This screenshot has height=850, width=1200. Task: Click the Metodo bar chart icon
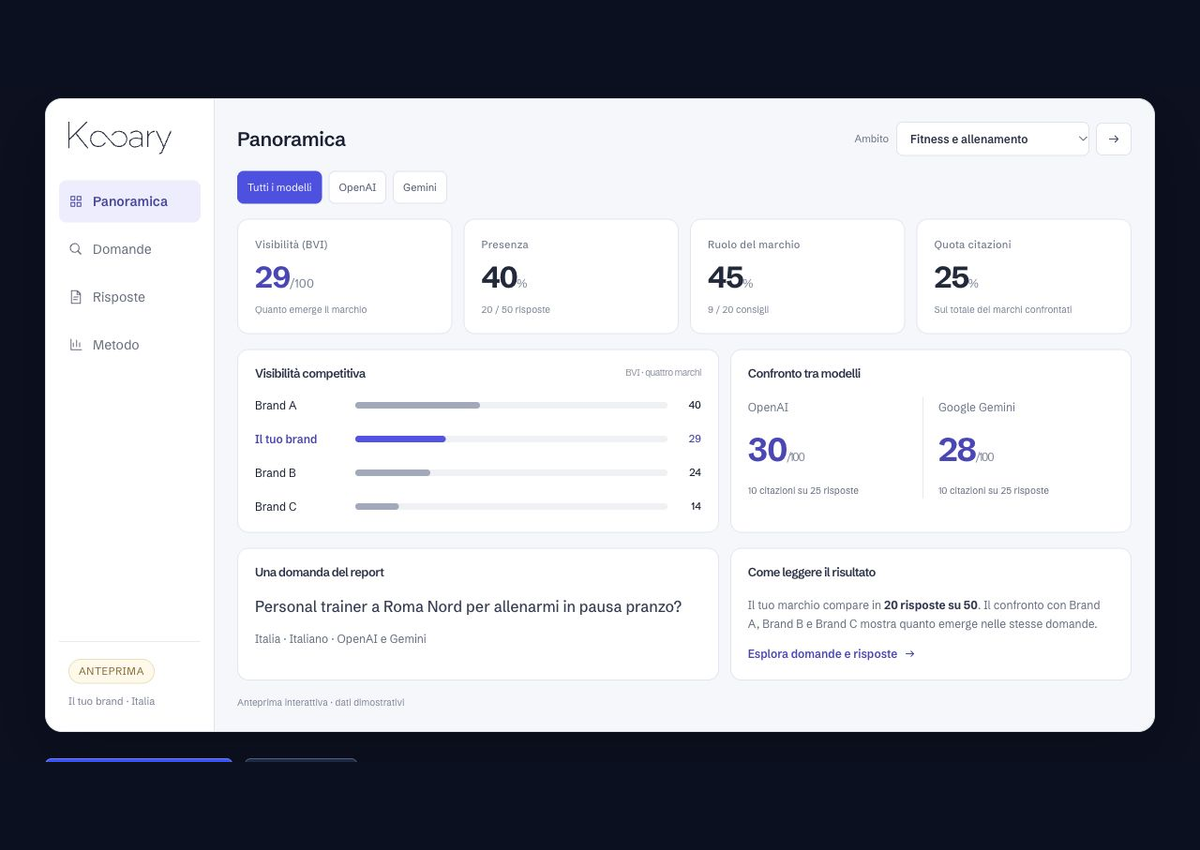tap(76, 345)
